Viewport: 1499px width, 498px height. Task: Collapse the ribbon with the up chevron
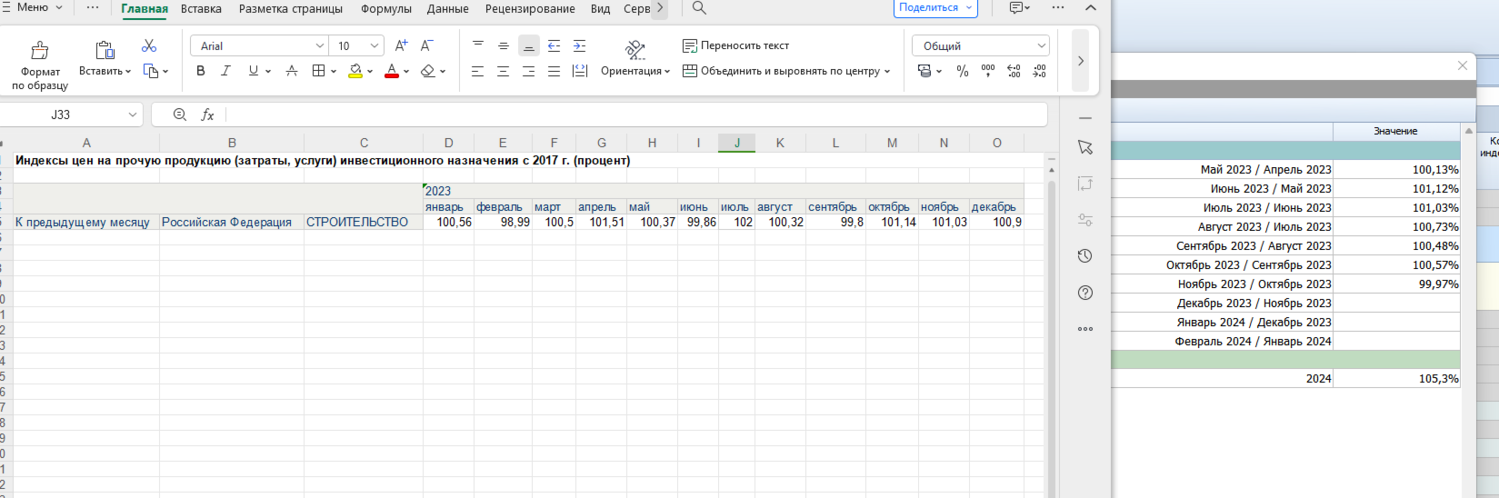(x=1091, y=6)
